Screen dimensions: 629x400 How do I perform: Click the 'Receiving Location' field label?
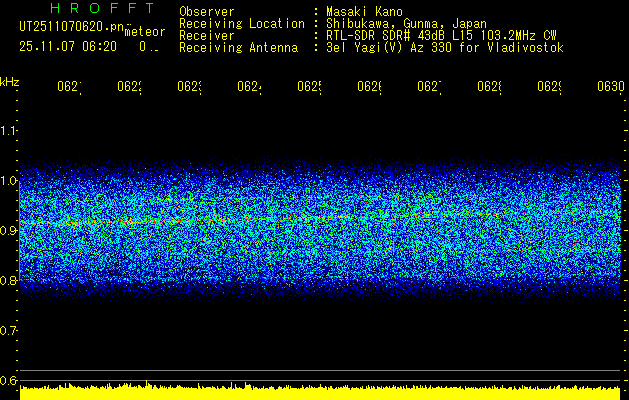click(x=241, y=23)
